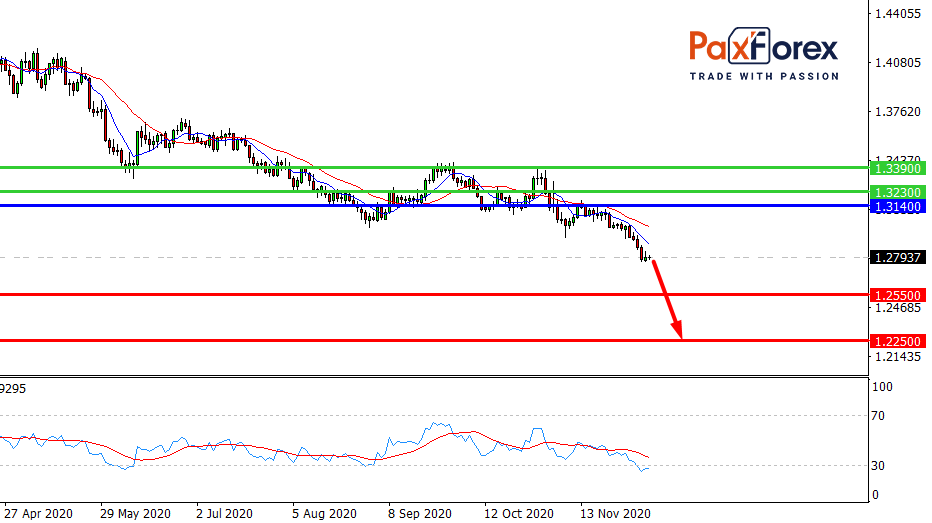Screen dimensions: 932x523
Task: Click the 30 level on oscillator scale
Action: pyautogui.click(x=882, y=465)
